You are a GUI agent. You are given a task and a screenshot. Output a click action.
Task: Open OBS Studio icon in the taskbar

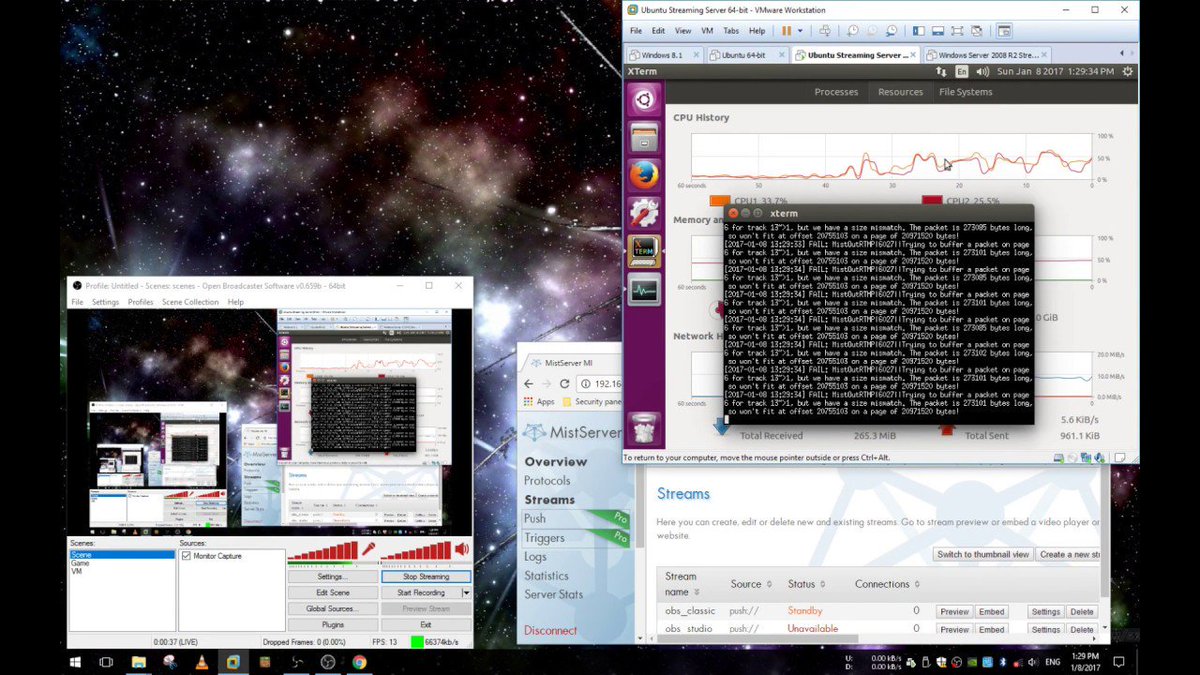327,662
